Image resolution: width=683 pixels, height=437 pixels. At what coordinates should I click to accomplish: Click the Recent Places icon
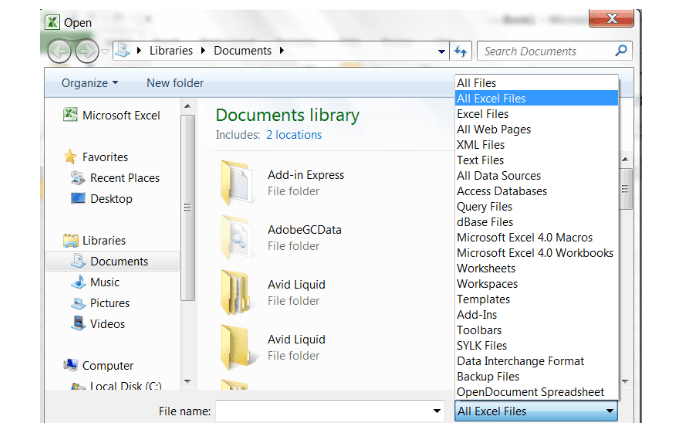[78, 178]
